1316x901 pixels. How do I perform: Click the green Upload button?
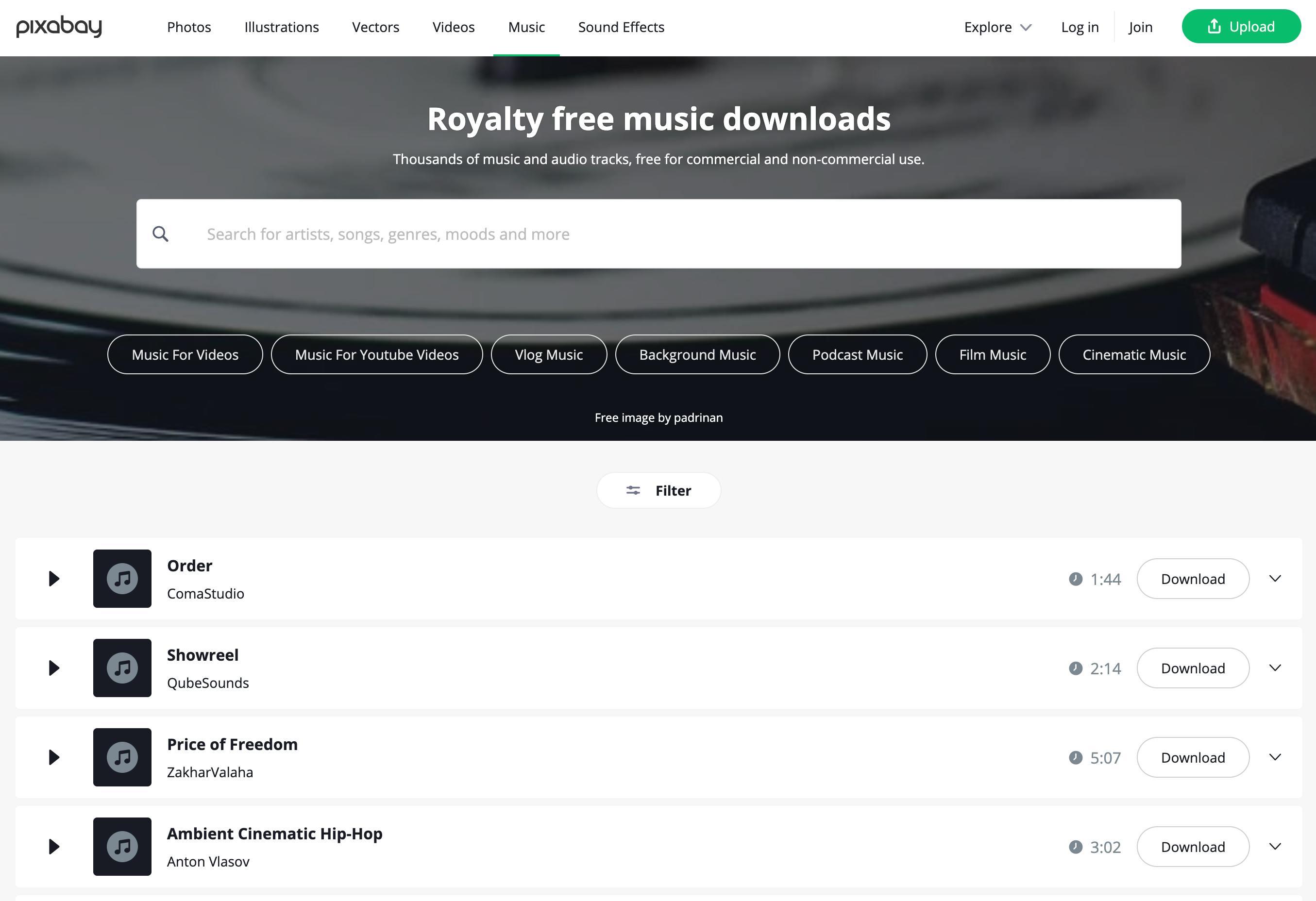click(1241, 27)
